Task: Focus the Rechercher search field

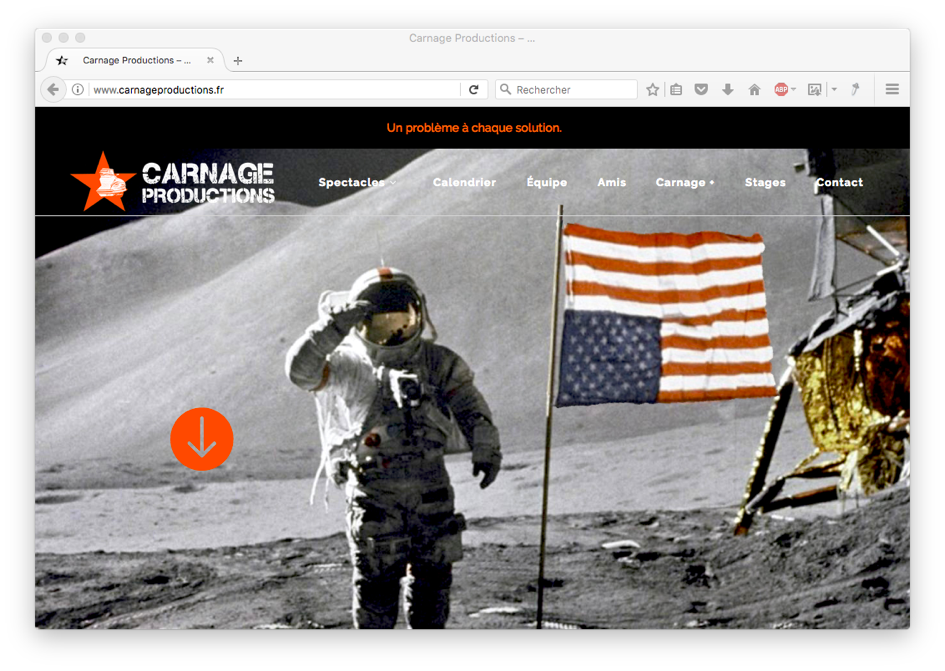Action: (567, 90)
